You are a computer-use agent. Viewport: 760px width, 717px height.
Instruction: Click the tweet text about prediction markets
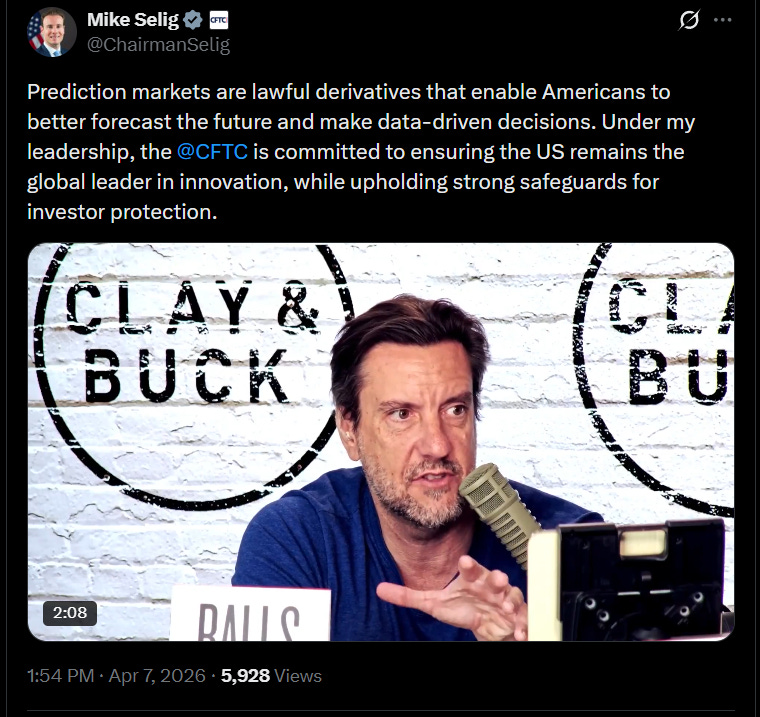tap(361, 152)
